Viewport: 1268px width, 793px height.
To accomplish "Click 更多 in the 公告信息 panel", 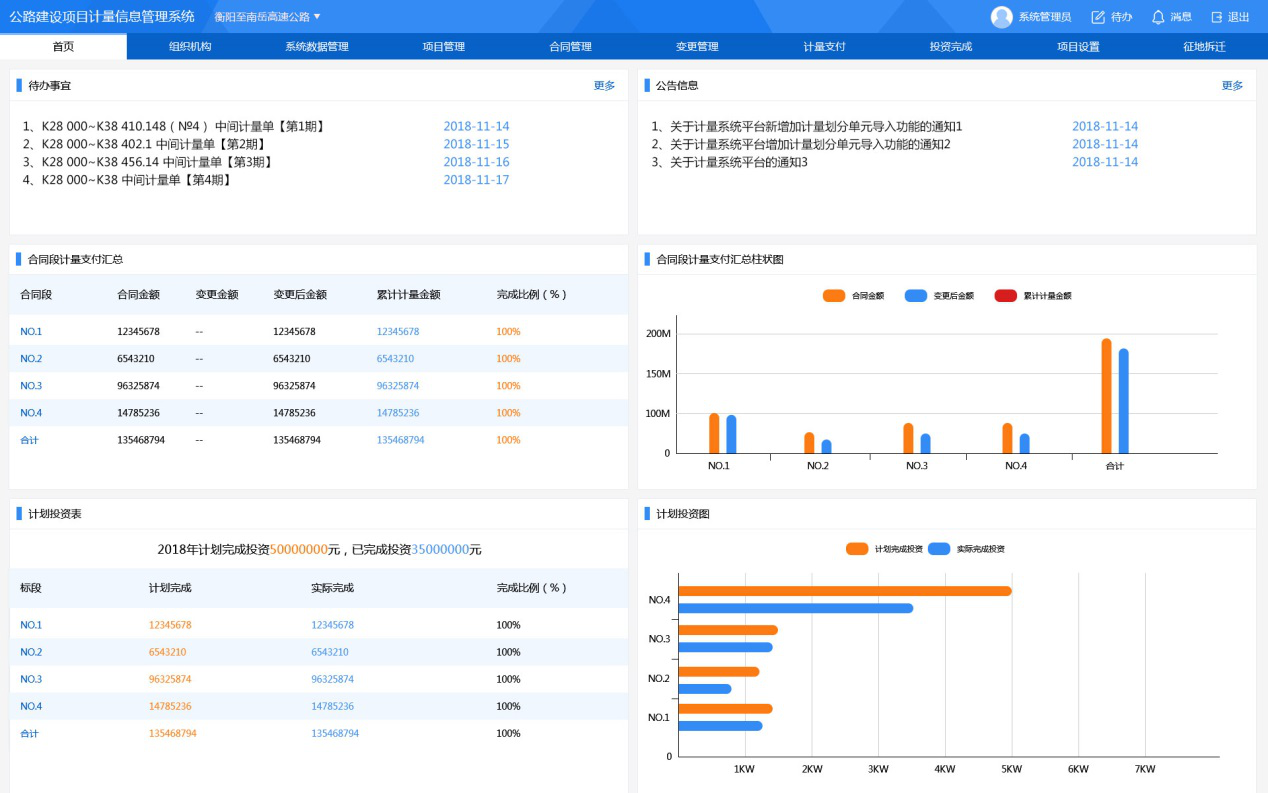I will 1232,86.
